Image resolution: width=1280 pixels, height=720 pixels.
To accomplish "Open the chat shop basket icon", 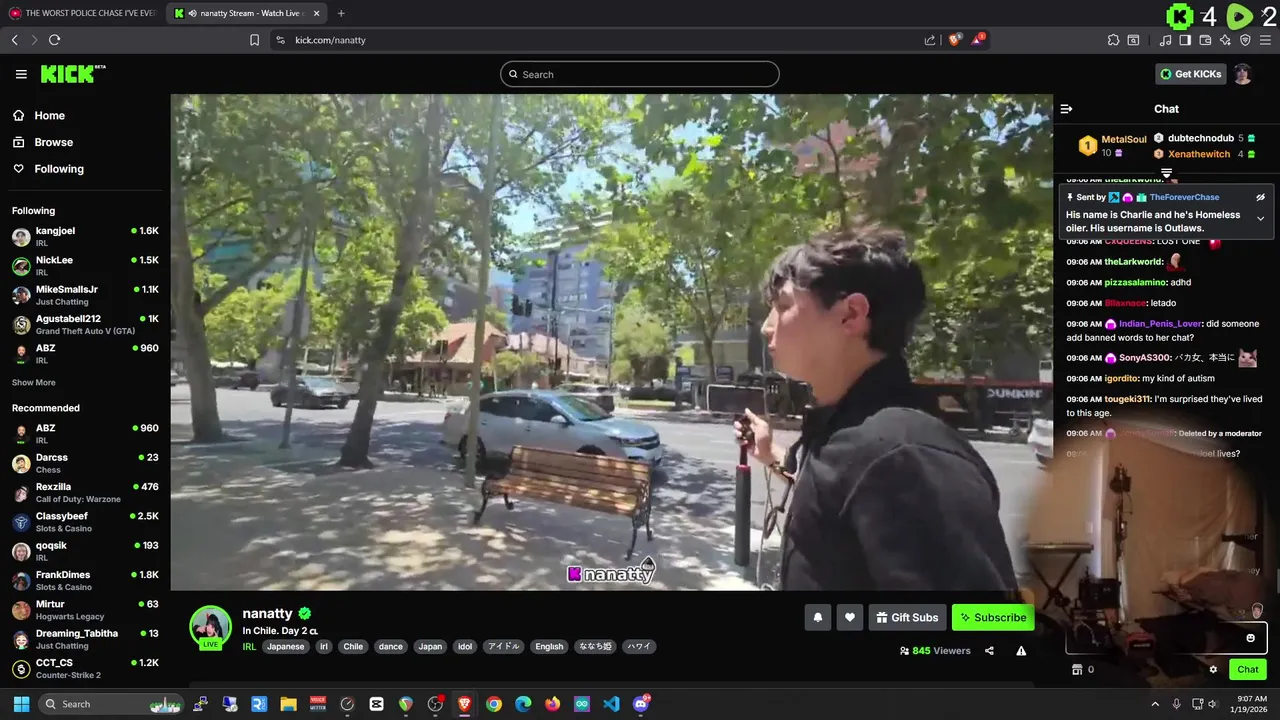I will coord(1076,670).
